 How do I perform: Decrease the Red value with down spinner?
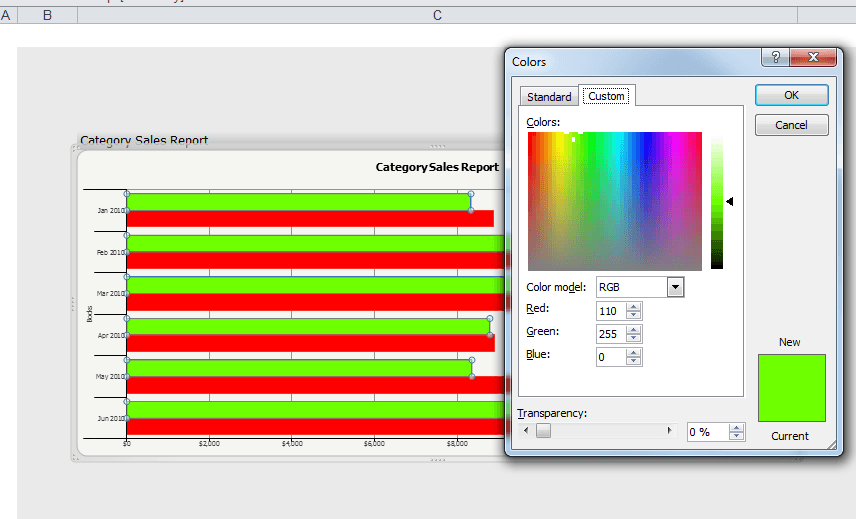click(x=633, y=315)
